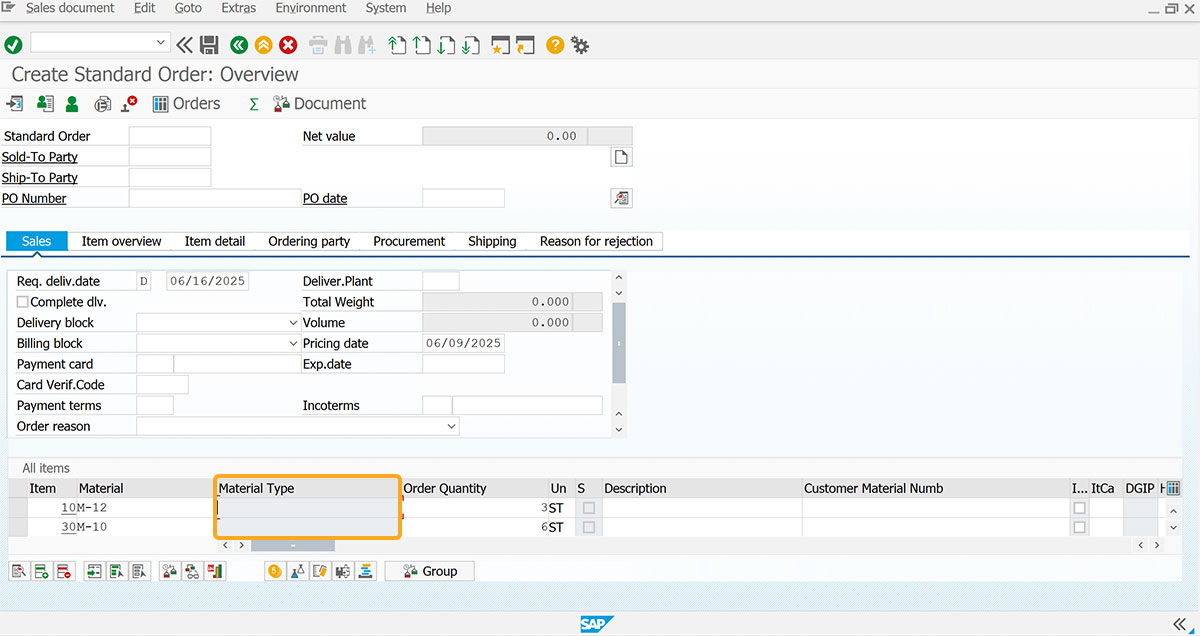The image size is (1200, 636).
Task: Click the Sold-To Party input field
Action: pyautogui.click(x=170, y=157)
